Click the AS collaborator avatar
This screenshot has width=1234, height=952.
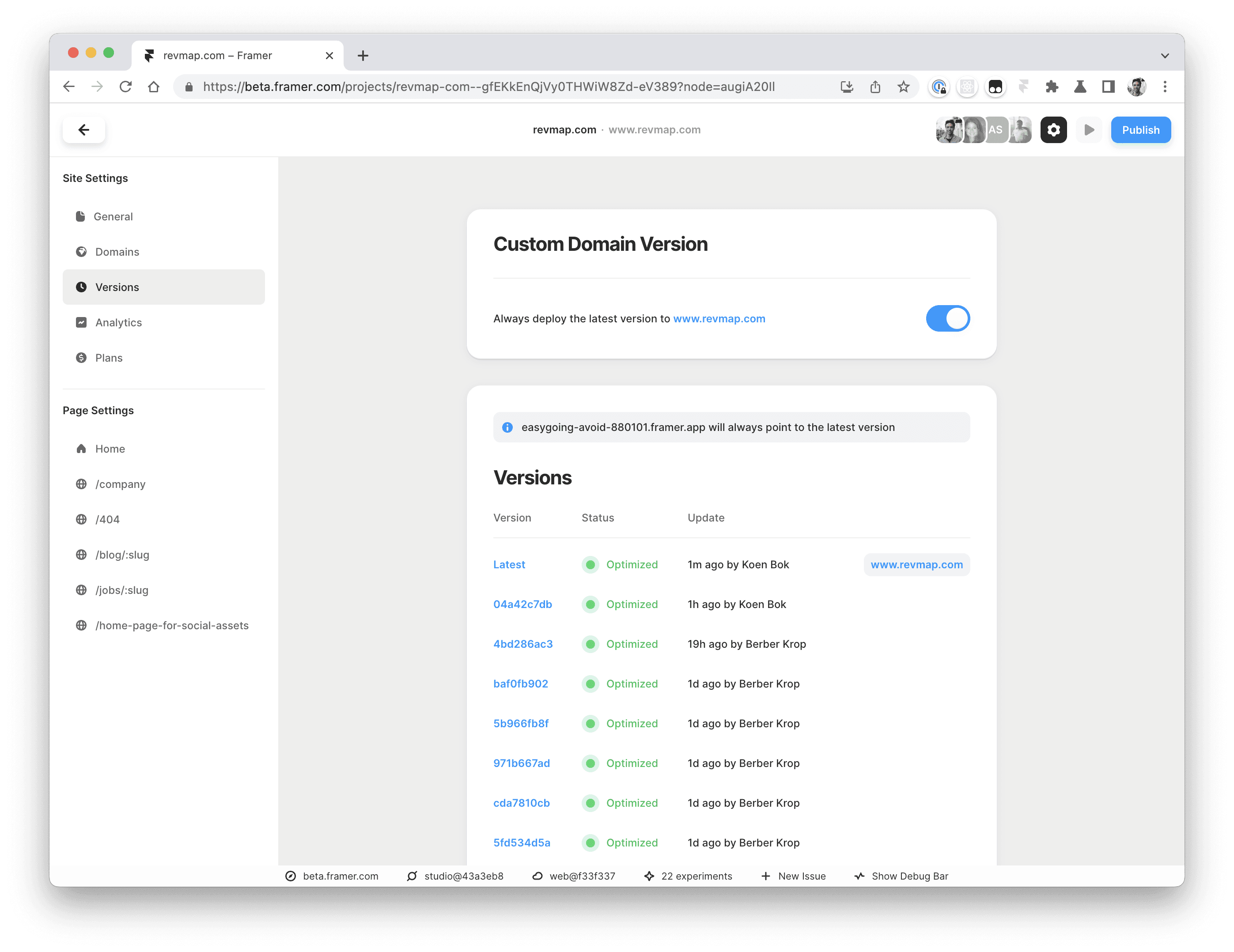[x=996, y=130]
